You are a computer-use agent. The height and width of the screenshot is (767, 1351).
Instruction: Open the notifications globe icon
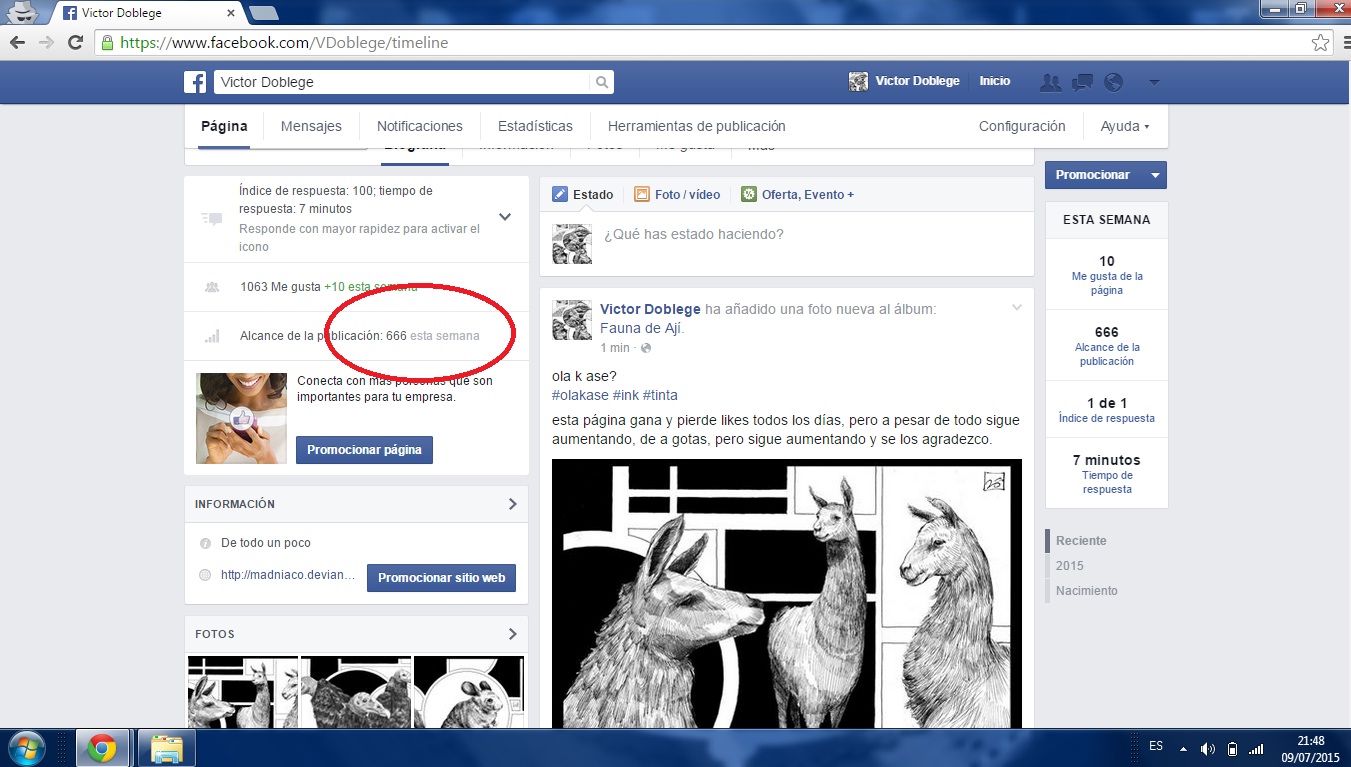click(x=1113, y=82)
